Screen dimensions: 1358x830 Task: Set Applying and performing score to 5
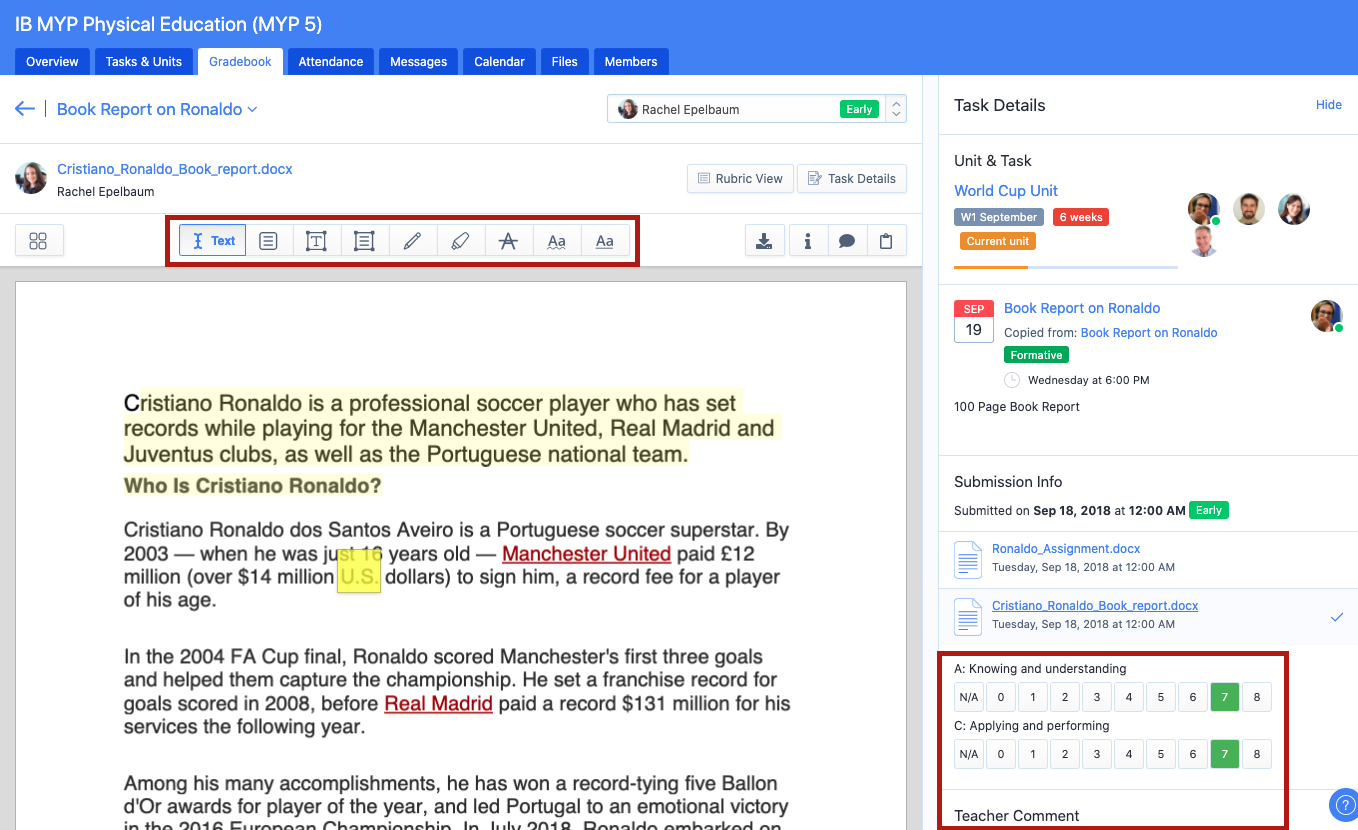coord(1160,754)
